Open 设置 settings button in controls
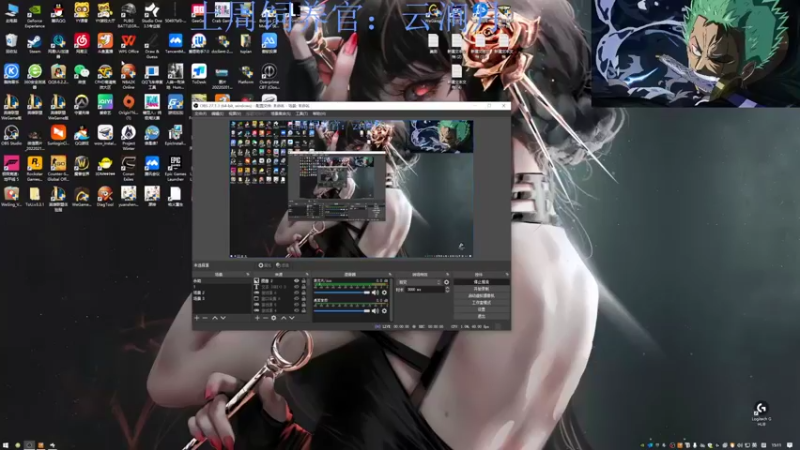 click(481, 310)
